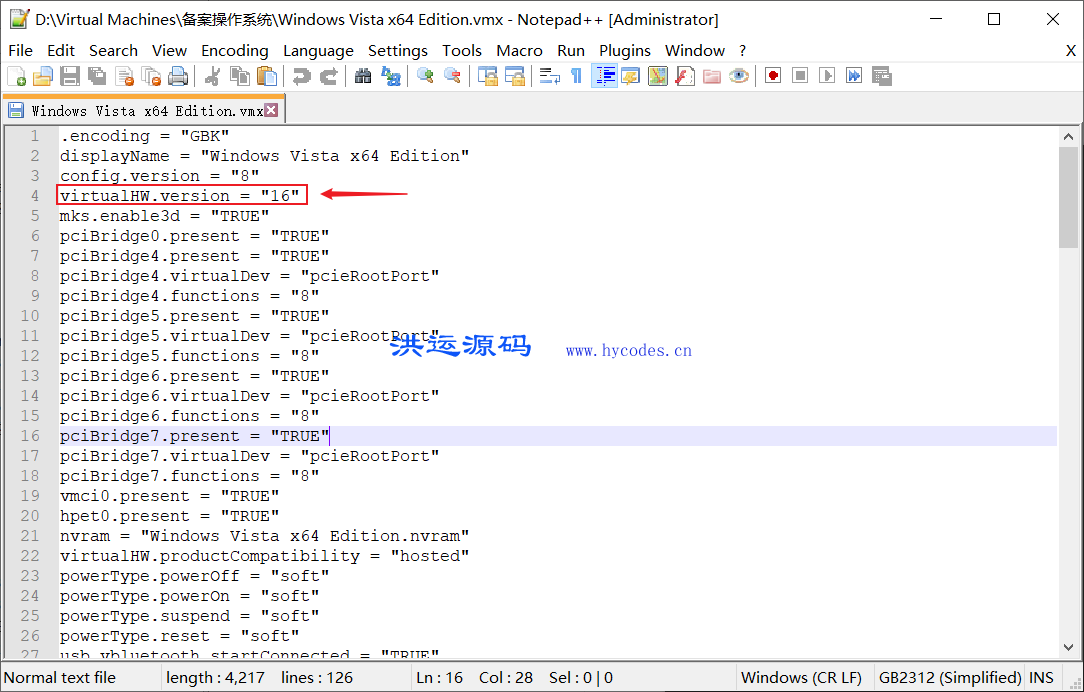Save the recorded macro icon

(x=881, y=76)
